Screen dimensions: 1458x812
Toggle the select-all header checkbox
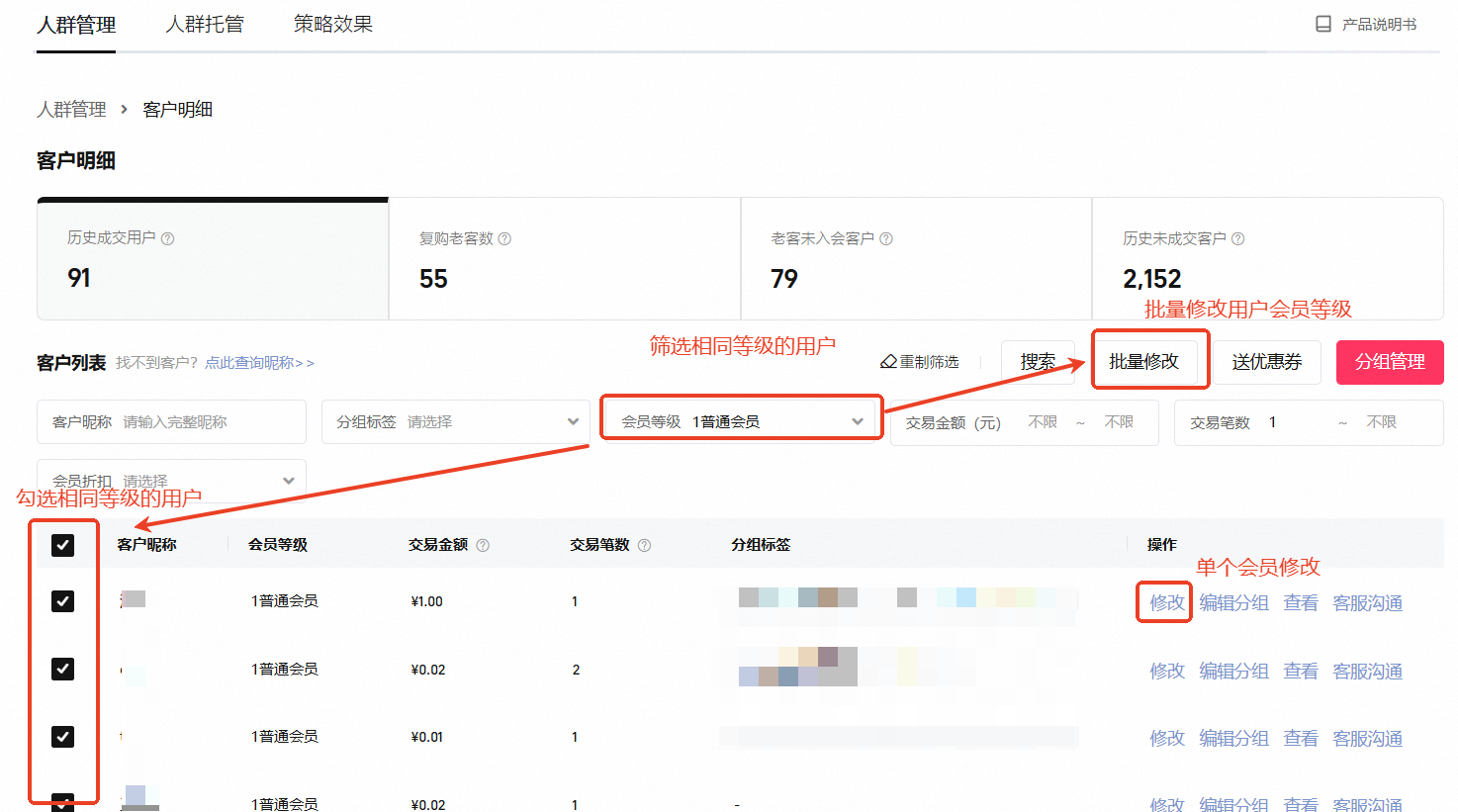62,545
